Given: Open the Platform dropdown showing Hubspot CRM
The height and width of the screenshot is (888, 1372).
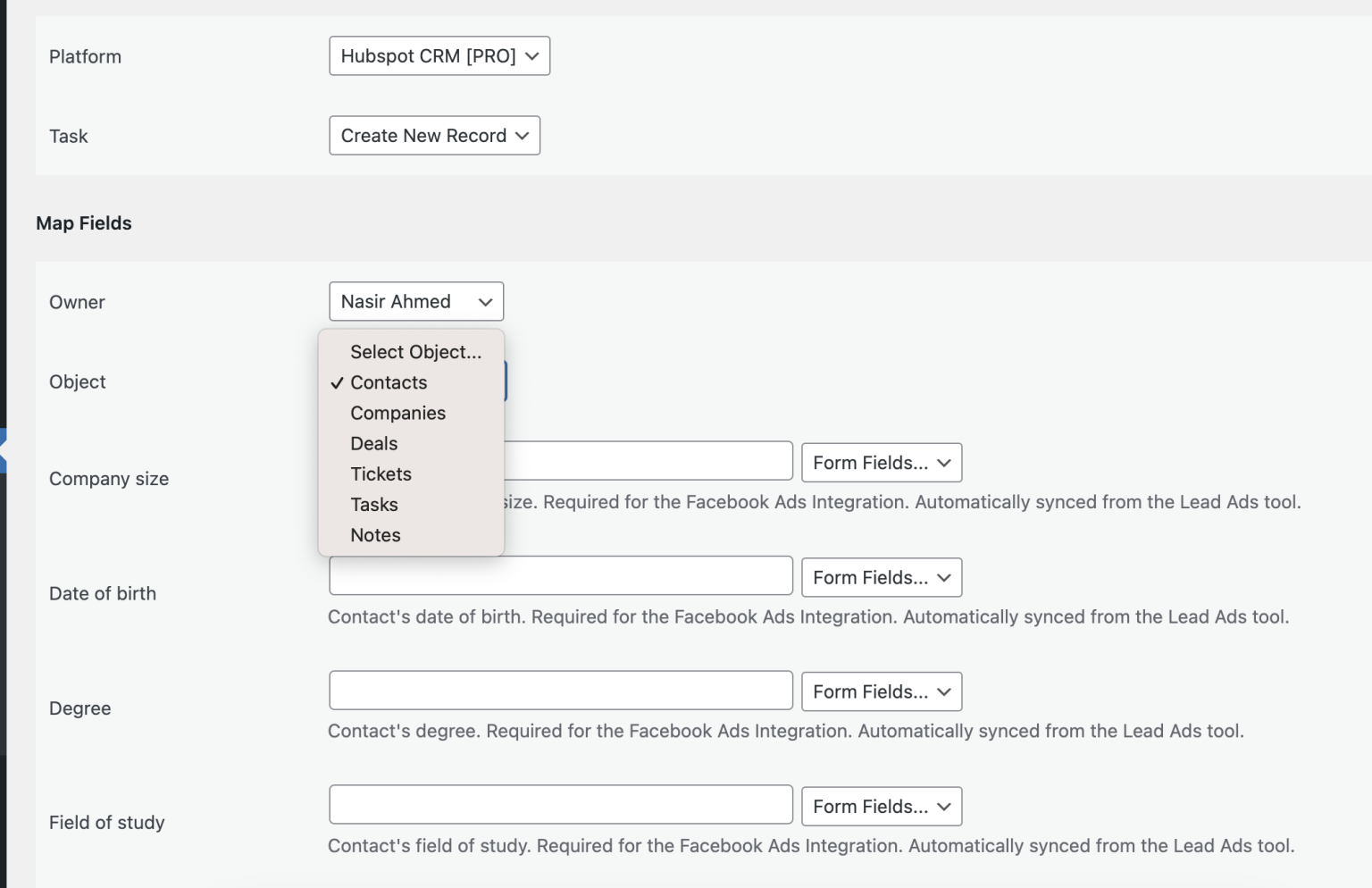Looking at the screenshot, I should coord(439,56).
